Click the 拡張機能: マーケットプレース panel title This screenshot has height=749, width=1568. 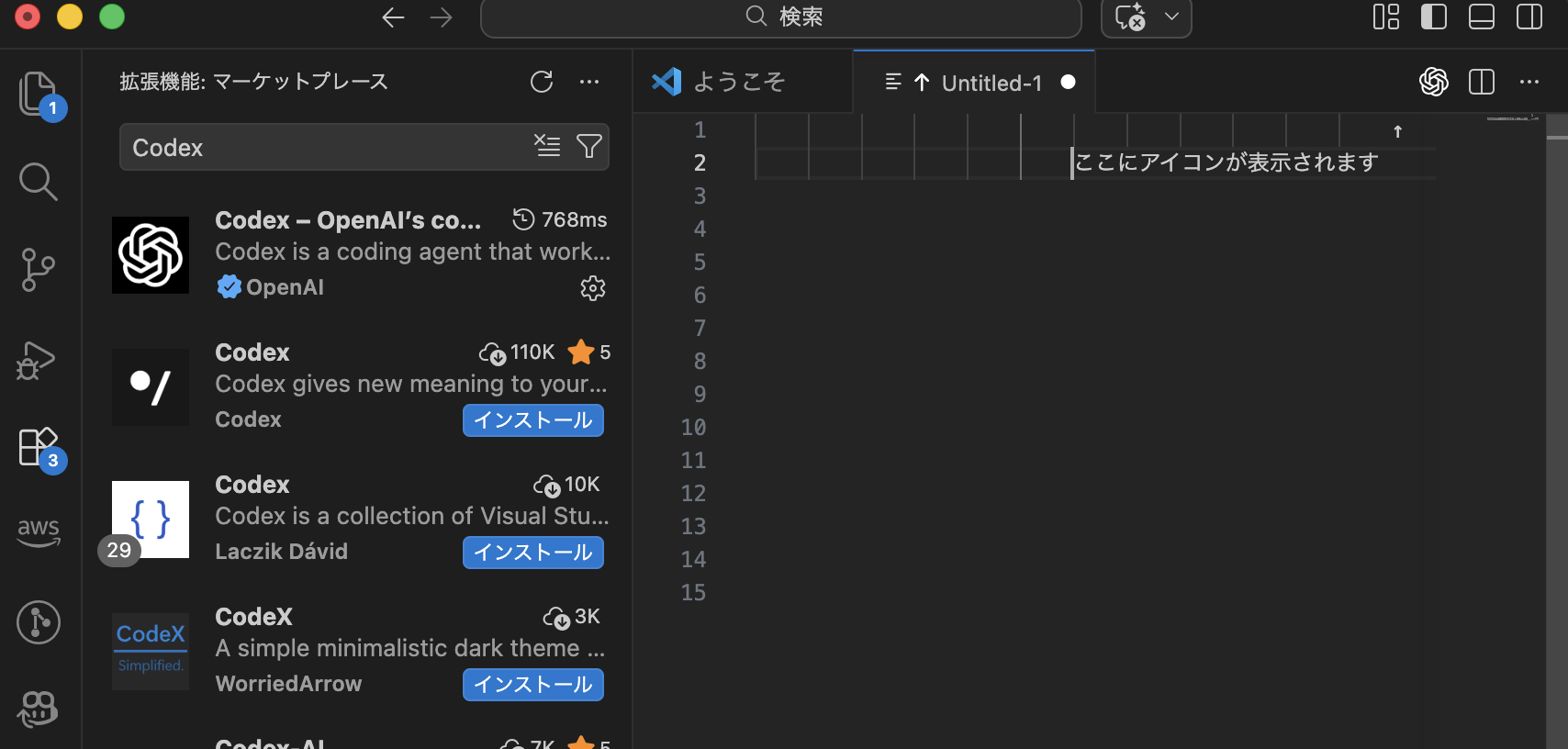pos(254,82)
